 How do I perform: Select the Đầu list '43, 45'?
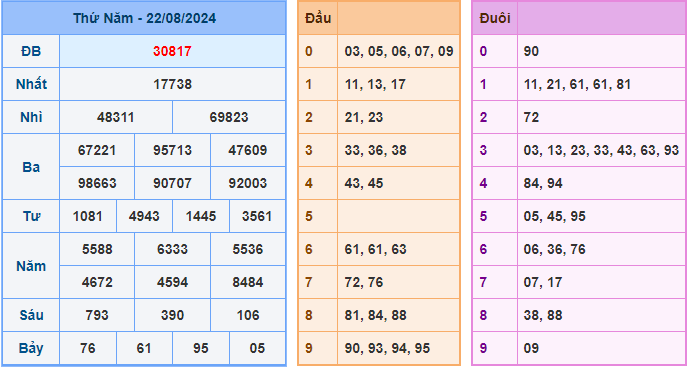pyautogui.click(x=364, y=183)
